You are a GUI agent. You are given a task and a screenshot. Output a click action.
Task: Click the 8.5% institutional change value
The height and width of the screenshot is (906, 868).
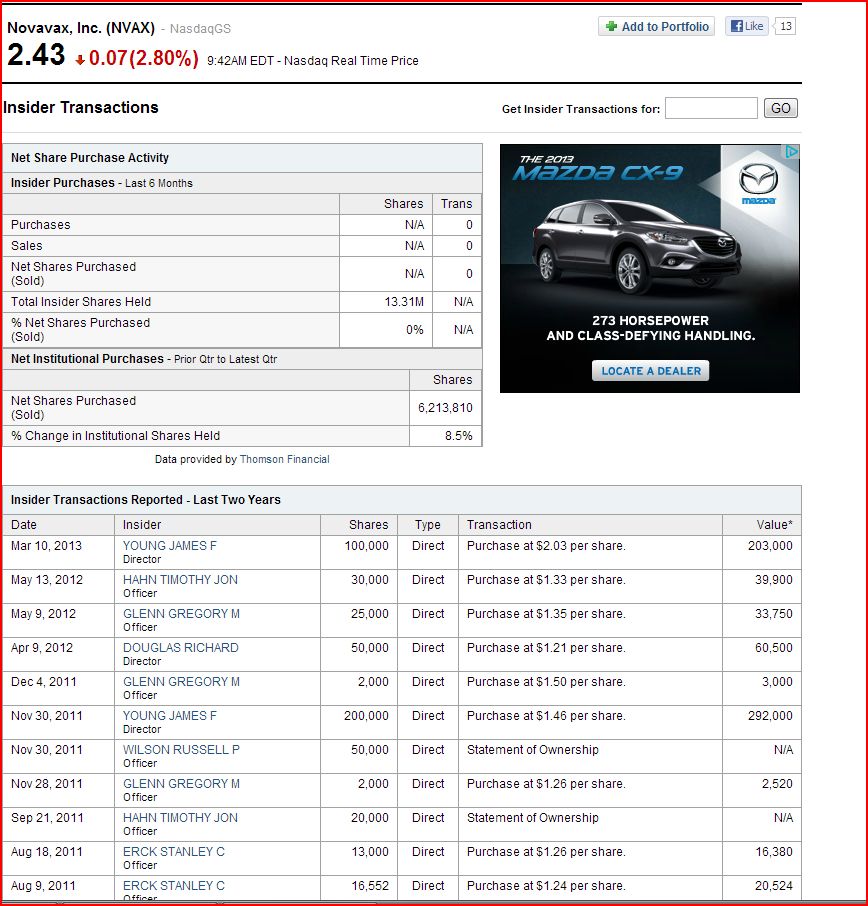(458, 436)
